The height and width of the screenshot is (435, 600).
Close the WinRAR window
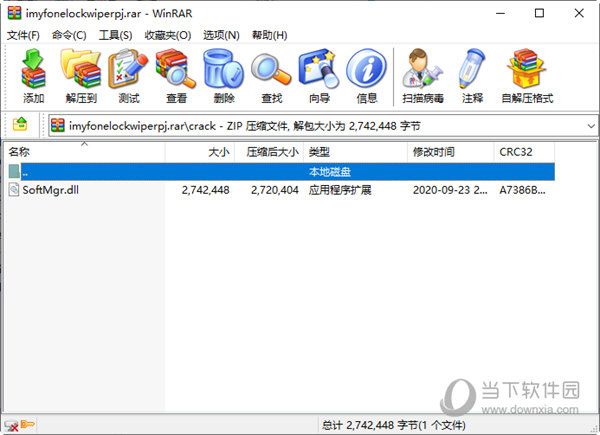579,13
